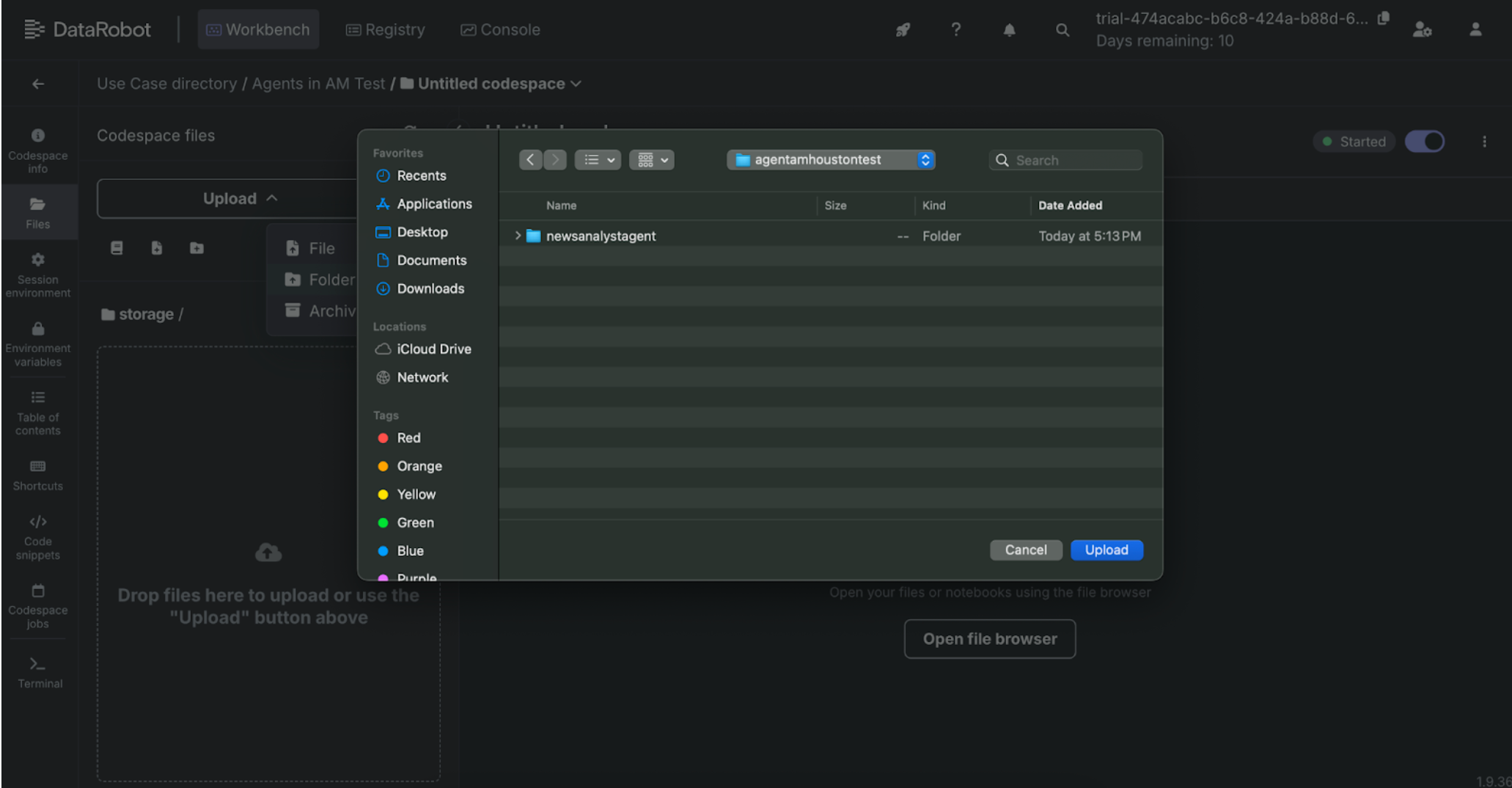Open the Code snippets panel
This screenshot has width=1512, height=788.
[x=38, y=537]
